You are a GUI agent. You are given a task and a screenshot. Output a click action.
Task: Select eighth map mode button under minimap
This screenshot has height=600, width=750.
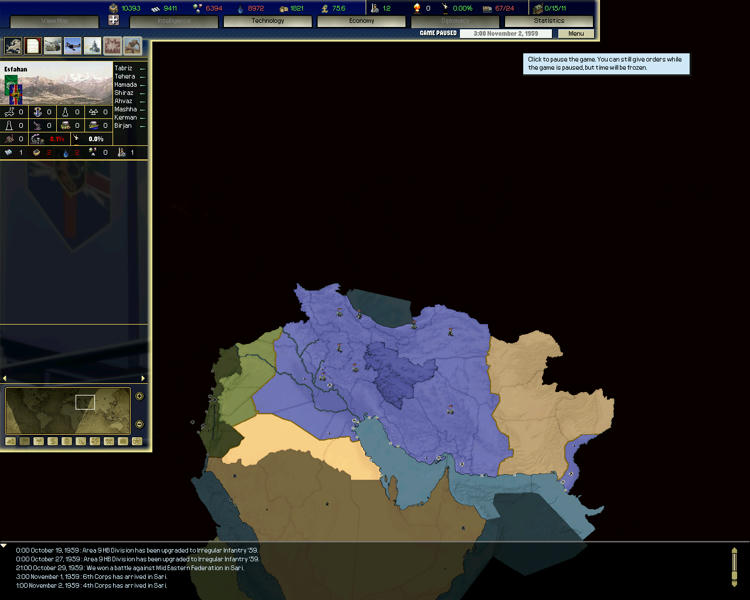pos(109,441)
